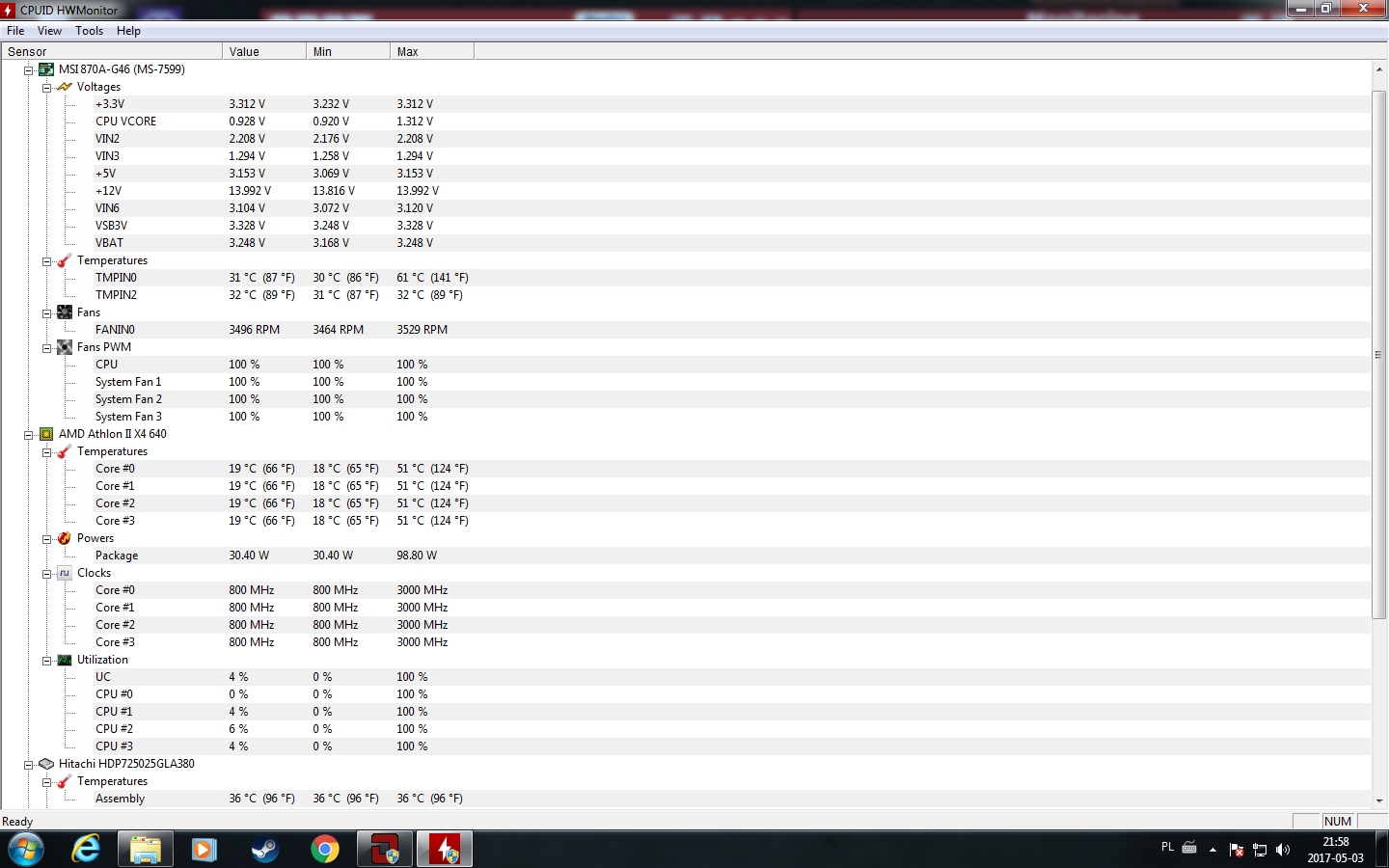This screenshot has width=1389, height=868.
Task: Open the volume speaker tray icon
Action: click(1283, 850)
